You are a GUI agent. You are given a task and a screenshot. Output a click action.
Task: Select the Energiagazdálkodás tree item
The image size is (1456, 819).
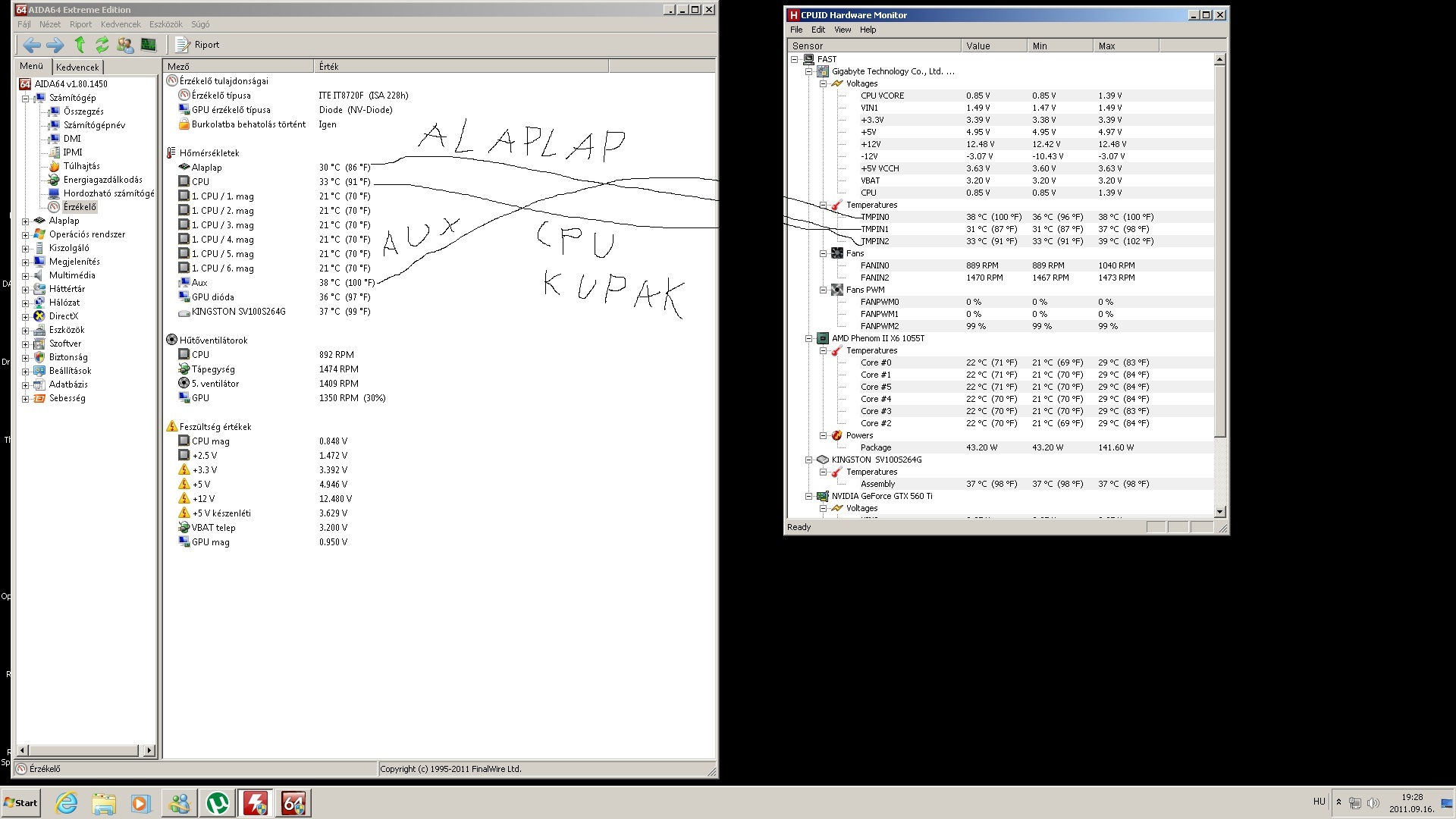pos(102,180)
